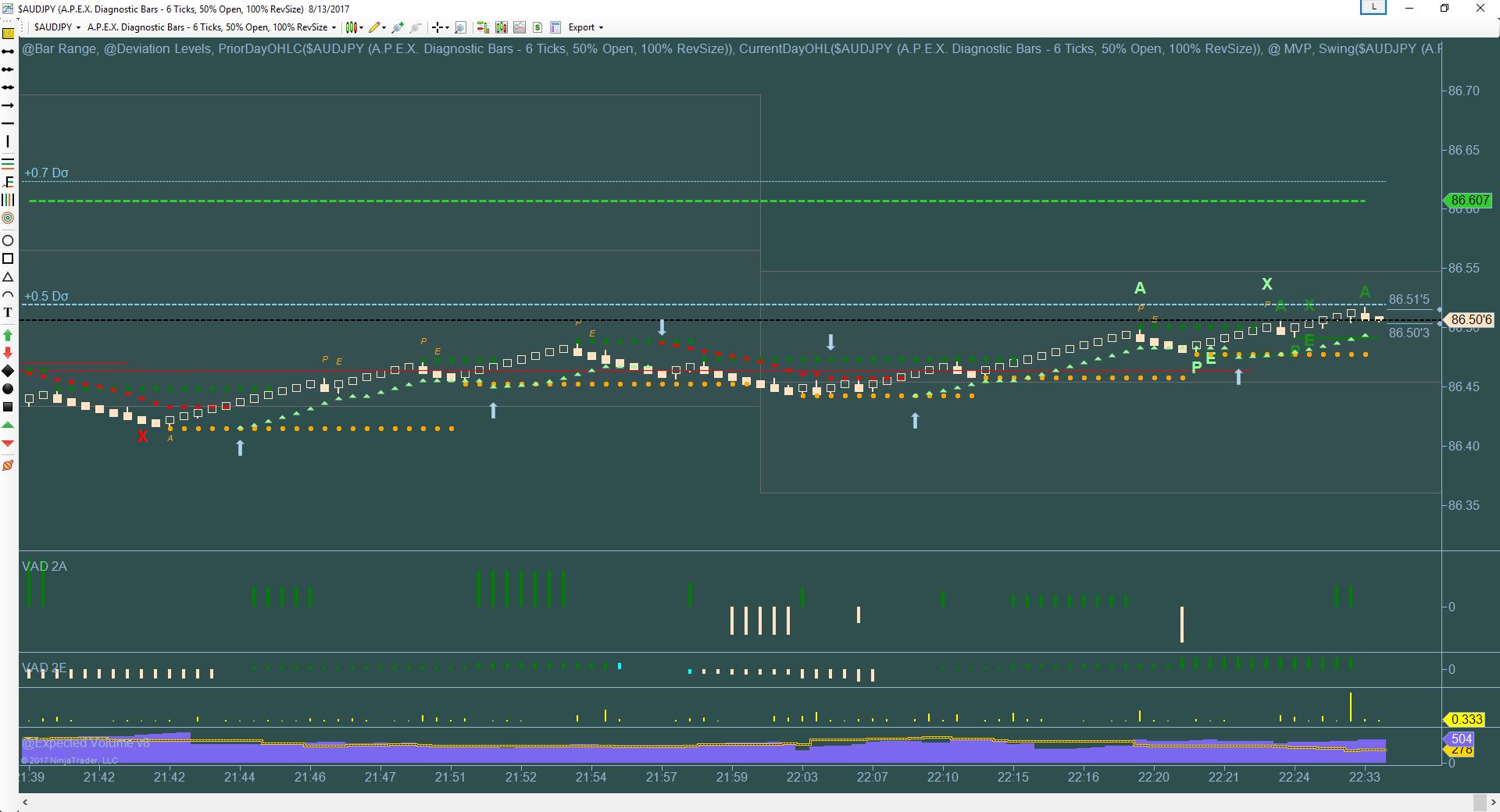Open the chart Properties icon
The height and width of the screenshot is (812, 1500).
pos(555,27)
